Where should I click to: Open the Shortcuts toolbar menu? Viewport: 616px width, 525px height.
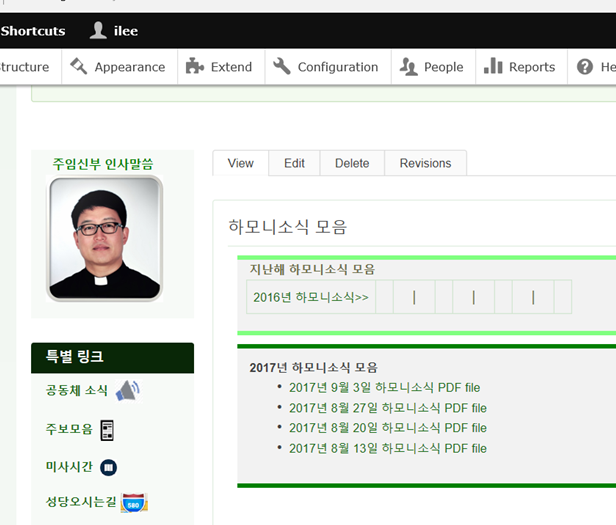[x=32, y=31]
